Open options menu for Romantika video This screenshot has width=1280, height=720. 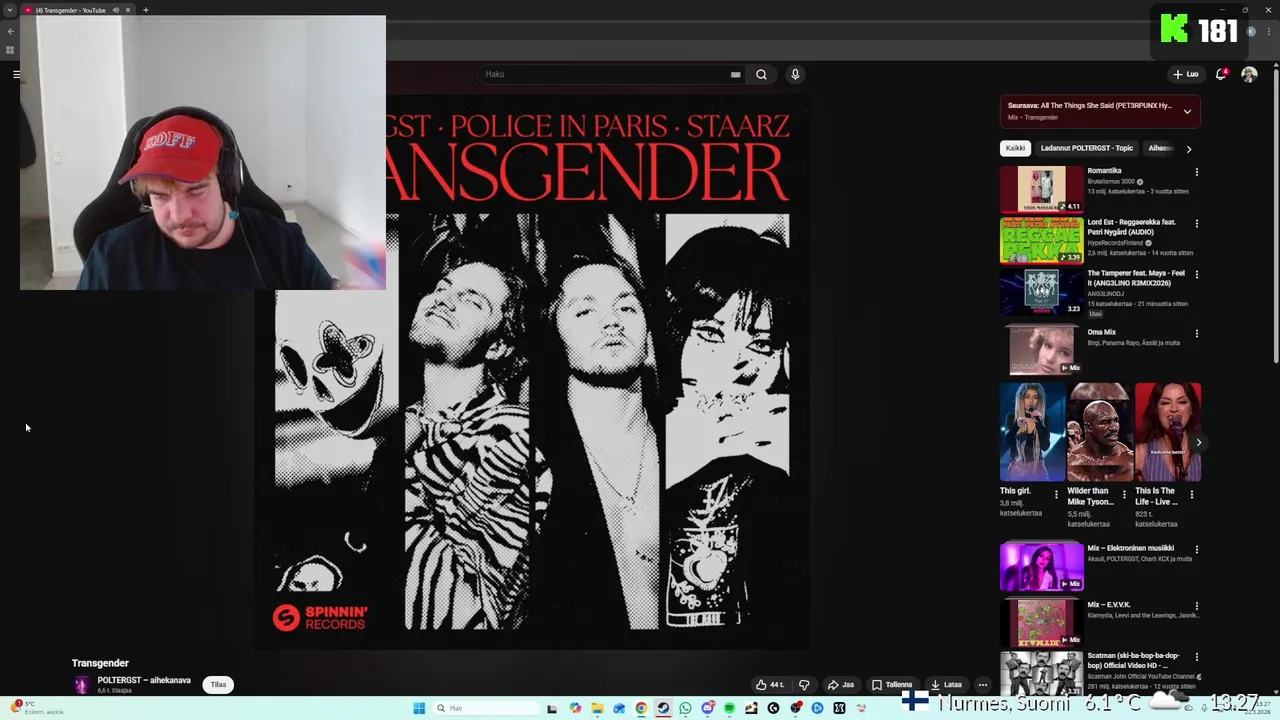tap(1196, 172)
